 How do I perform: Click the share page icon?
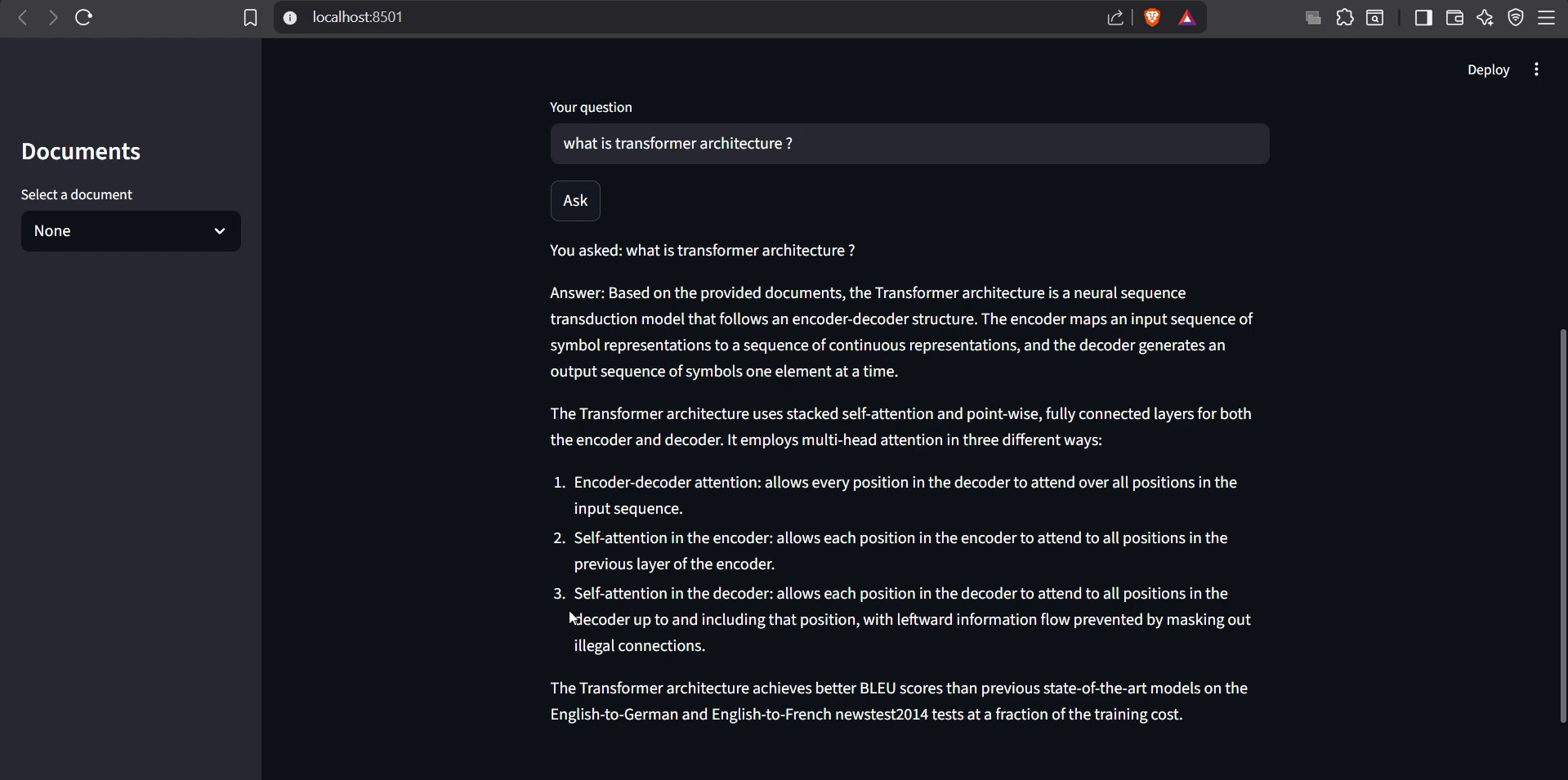[x=1115, y=18]
